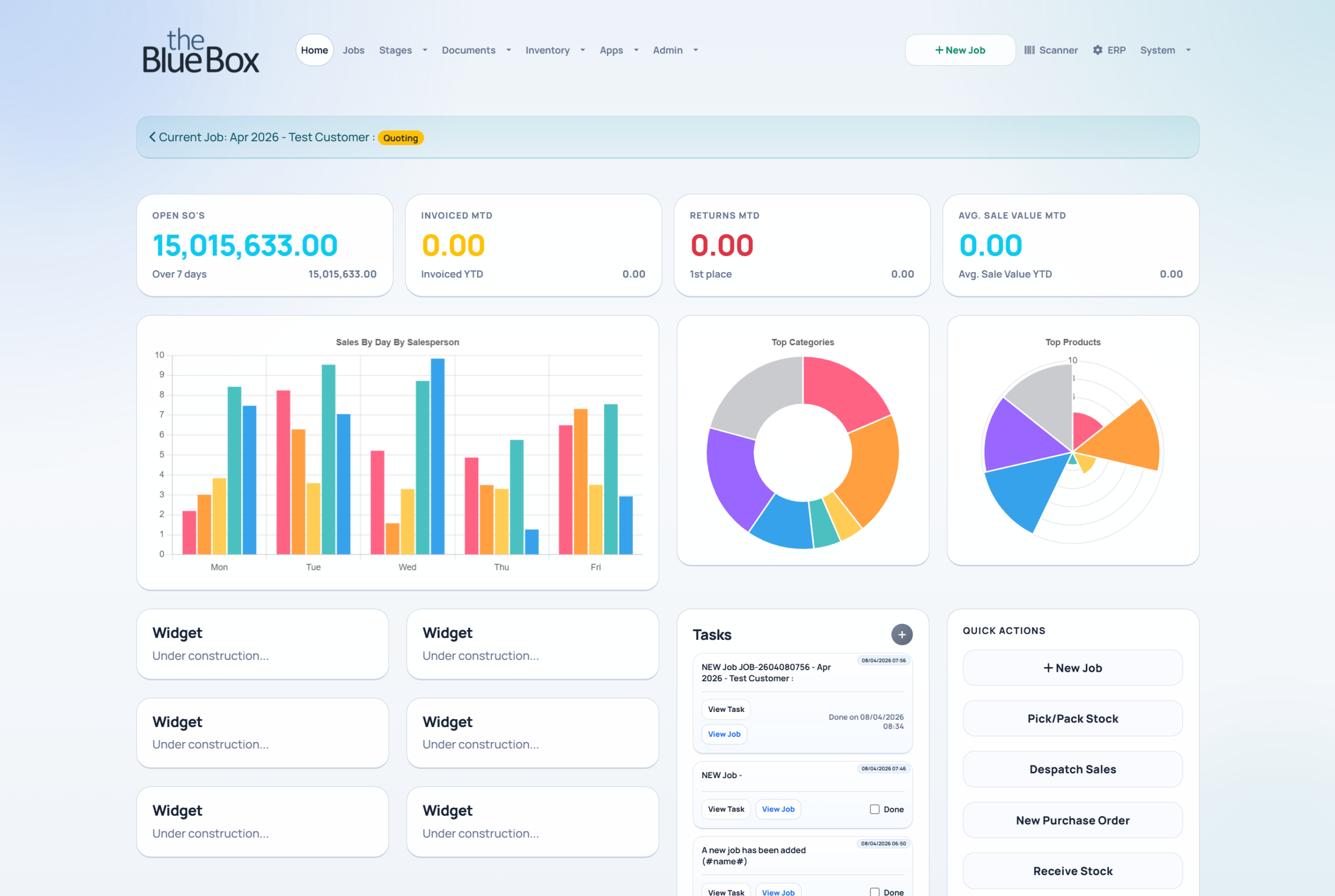This screenshot has height=896, width=1335.
Task: Go to the Jobs menu item
Action: pyautogui.click(x=353, y=50)
